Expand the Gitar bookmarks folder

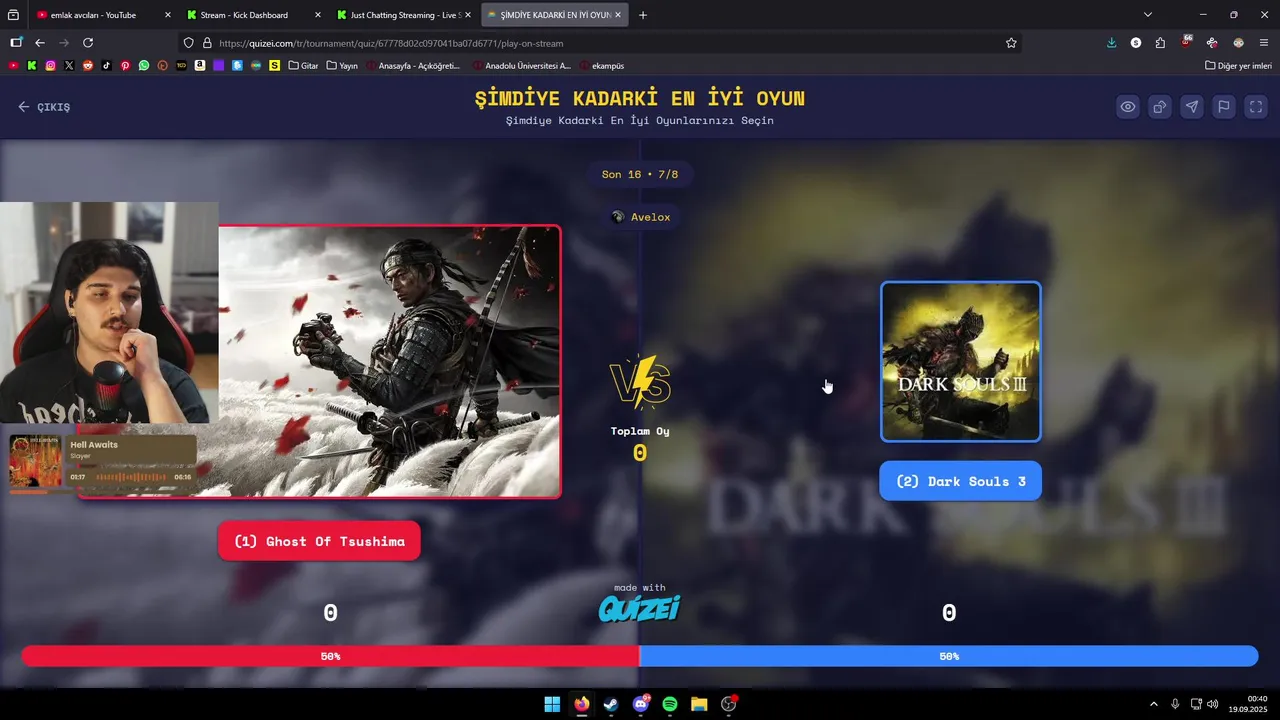coord(303,66)
